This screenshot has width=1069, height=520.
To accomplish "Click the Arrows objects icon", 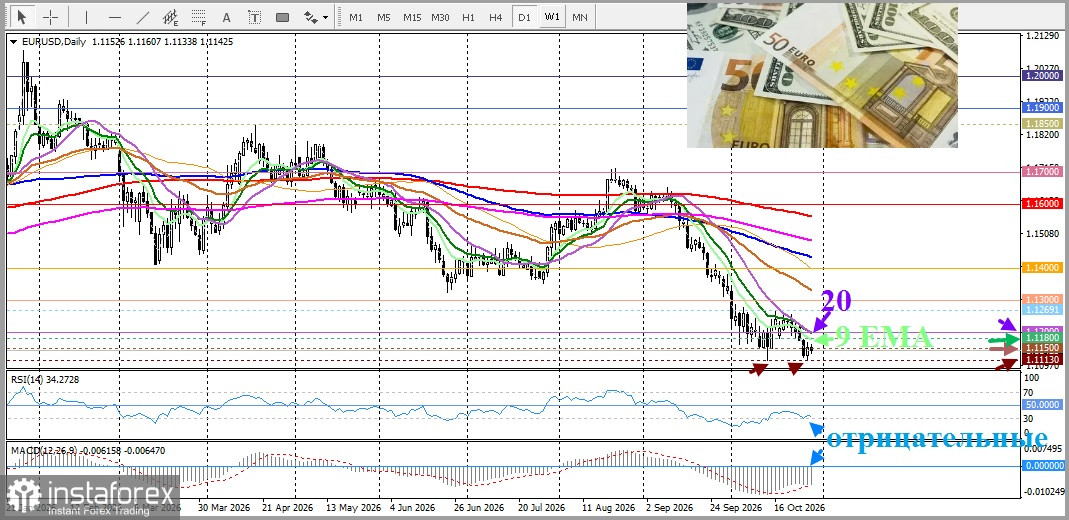I will (310, 17).
